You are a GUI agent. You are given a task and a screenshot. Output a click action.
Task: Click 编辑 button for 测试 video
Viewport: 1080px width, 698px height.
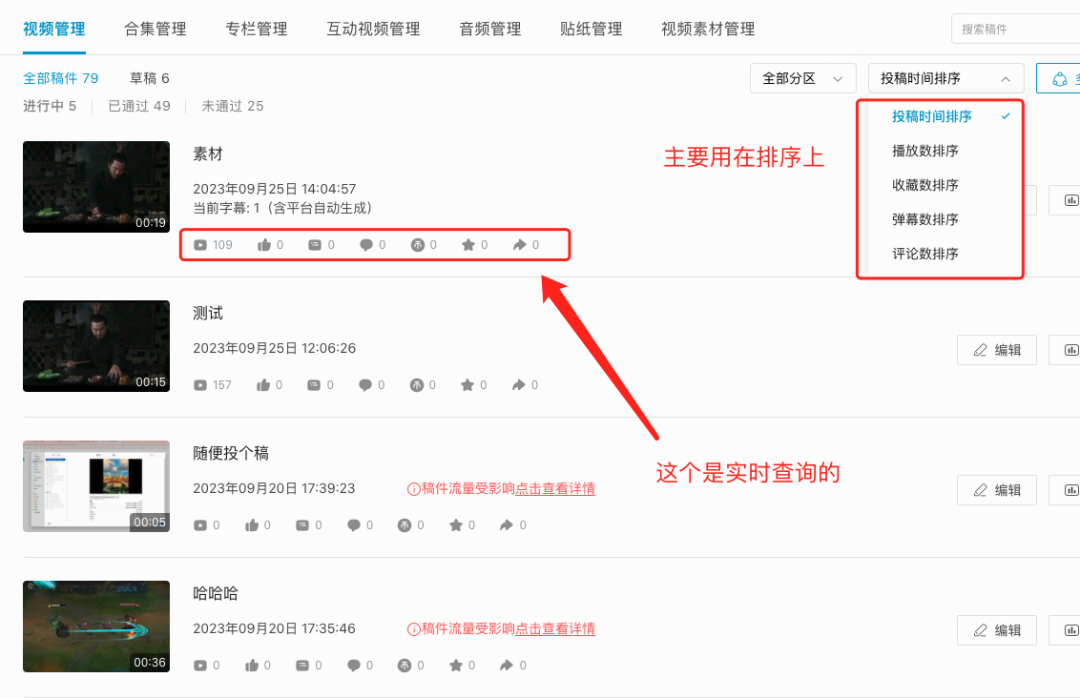(997, 350)
